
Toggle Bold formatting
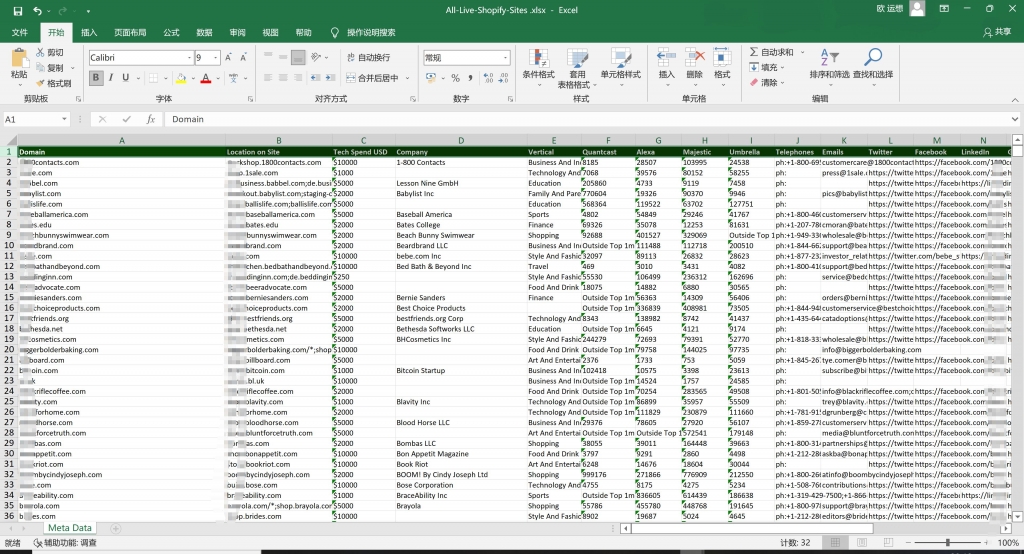(96, 78)
